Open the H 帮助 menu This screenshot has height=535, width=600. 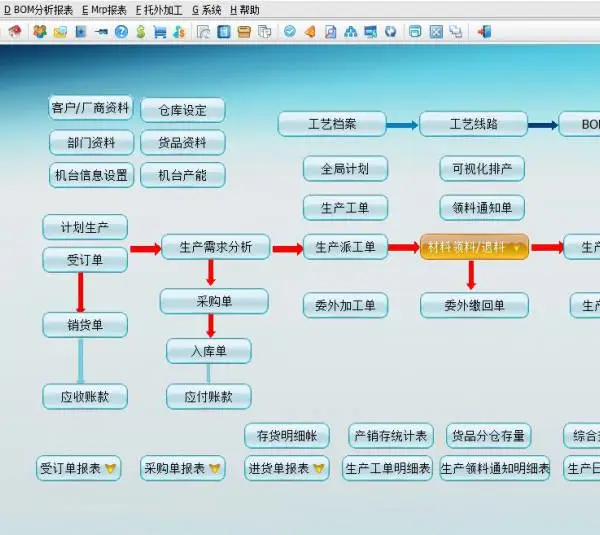point(245,10)
